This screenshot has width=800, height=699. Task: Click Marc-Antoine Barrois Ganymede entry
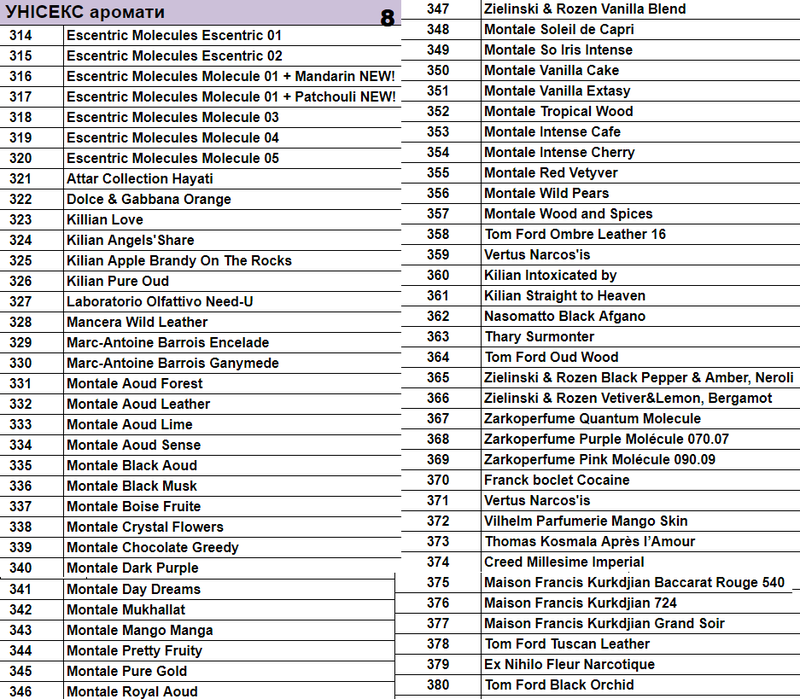point(172,363)
